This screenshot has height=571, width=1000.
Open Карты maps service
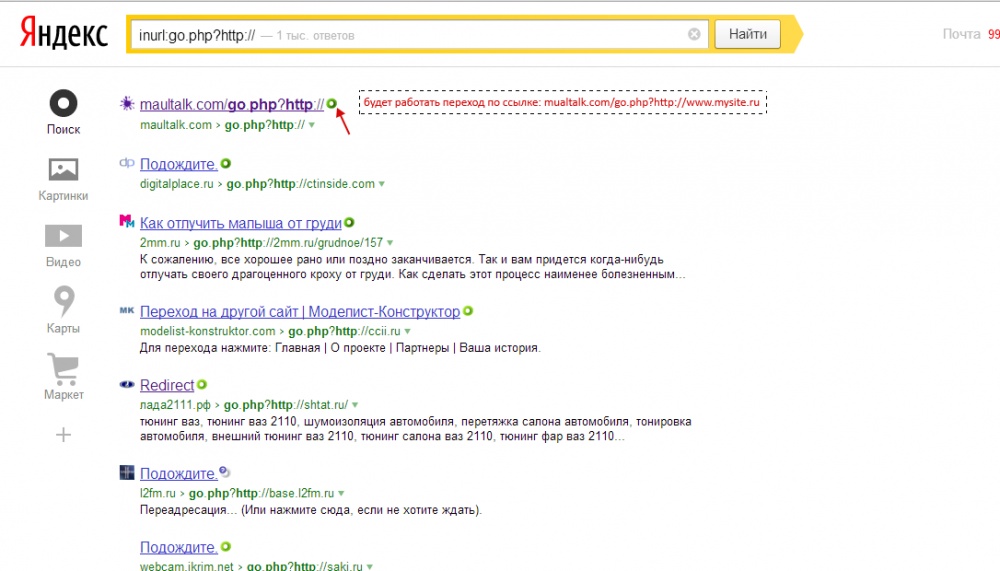[63, 310]
